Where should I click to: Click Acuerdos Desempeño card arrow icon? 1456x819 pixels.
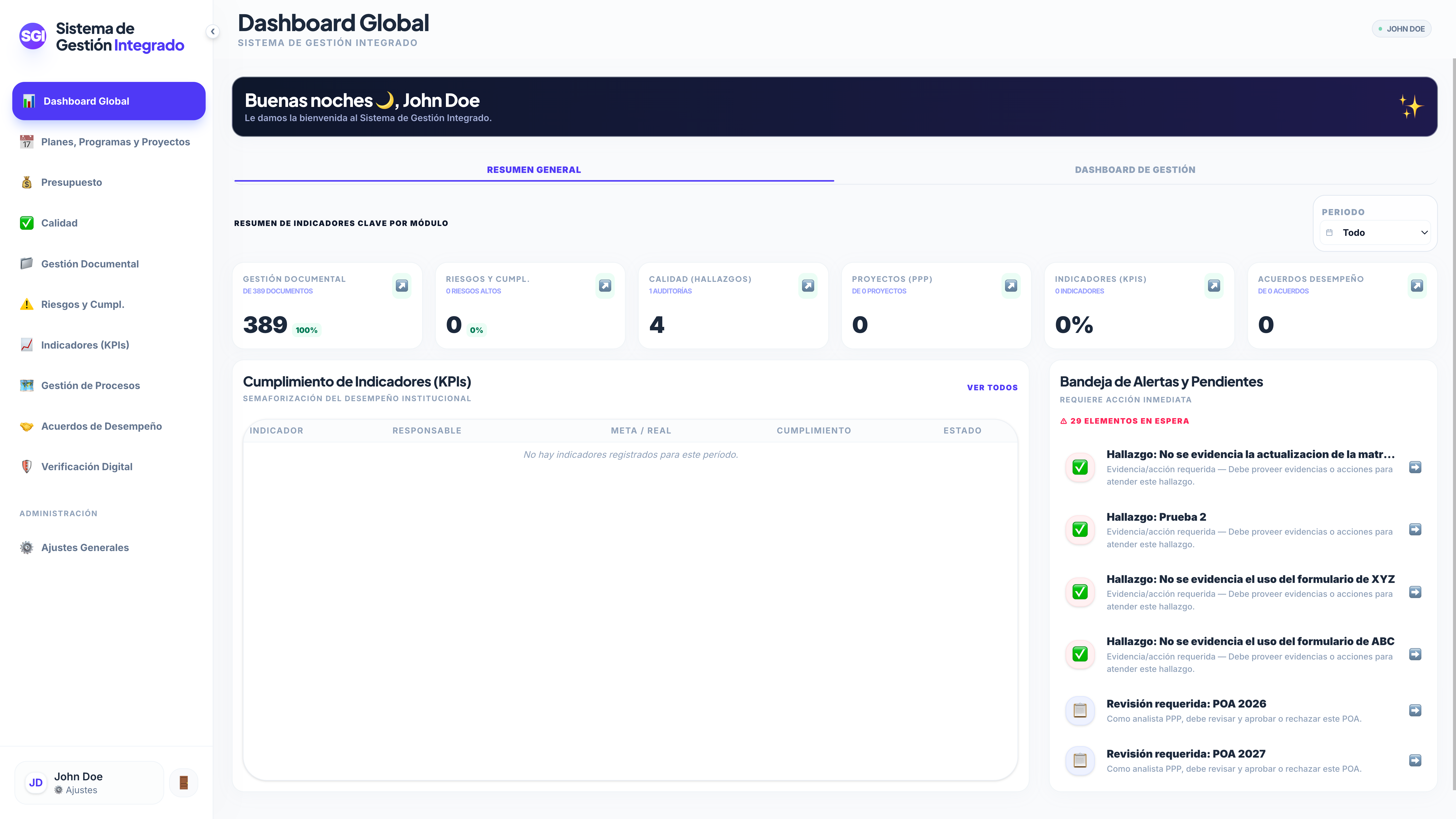(1416, 285)
